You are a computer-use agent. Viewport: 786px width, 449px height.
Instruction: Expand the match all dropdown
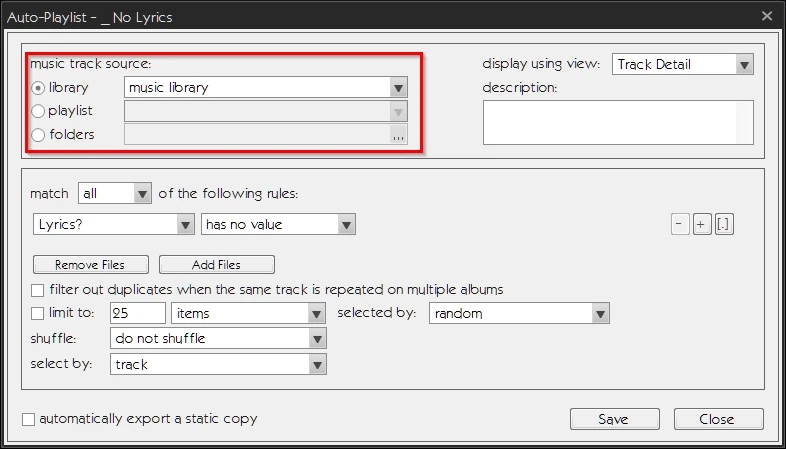pos(142,193)
